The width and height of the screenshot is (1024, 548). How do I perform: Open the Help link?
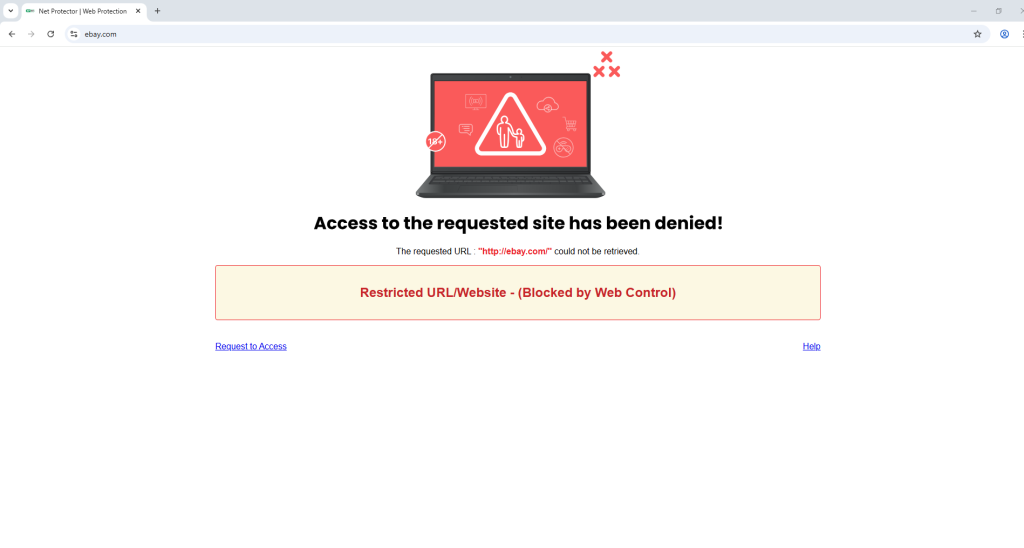click(811, 346)
